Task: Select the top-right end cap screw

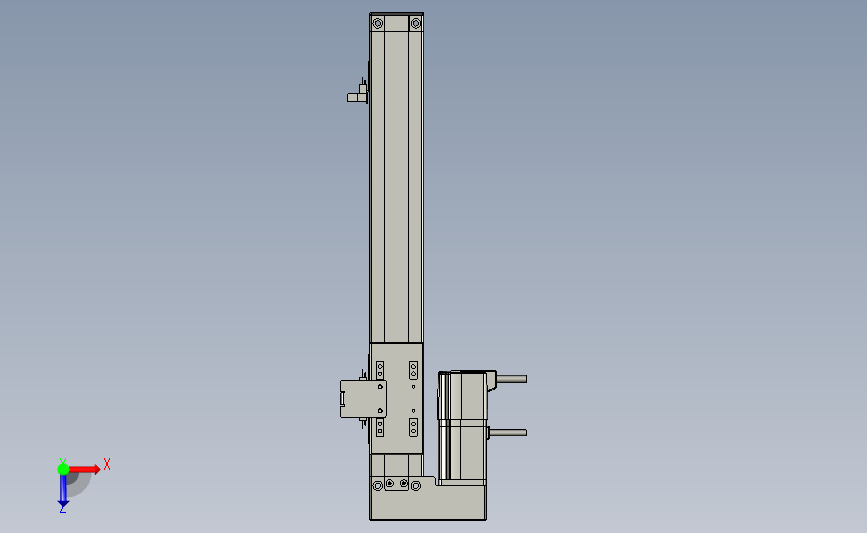Action: click(416, 23)
